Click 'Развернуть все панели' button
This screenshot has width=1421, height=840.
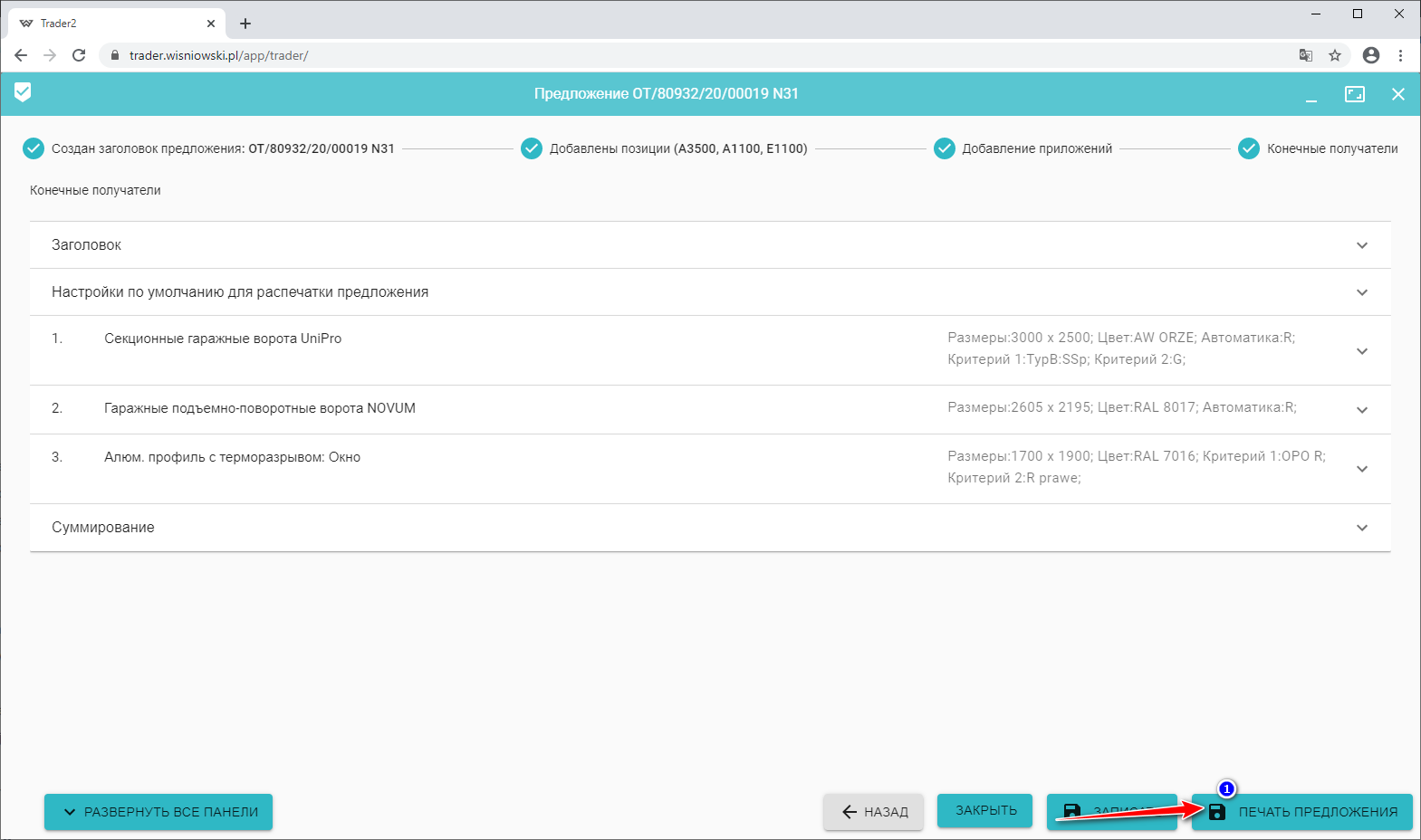[x=158, y=812]
